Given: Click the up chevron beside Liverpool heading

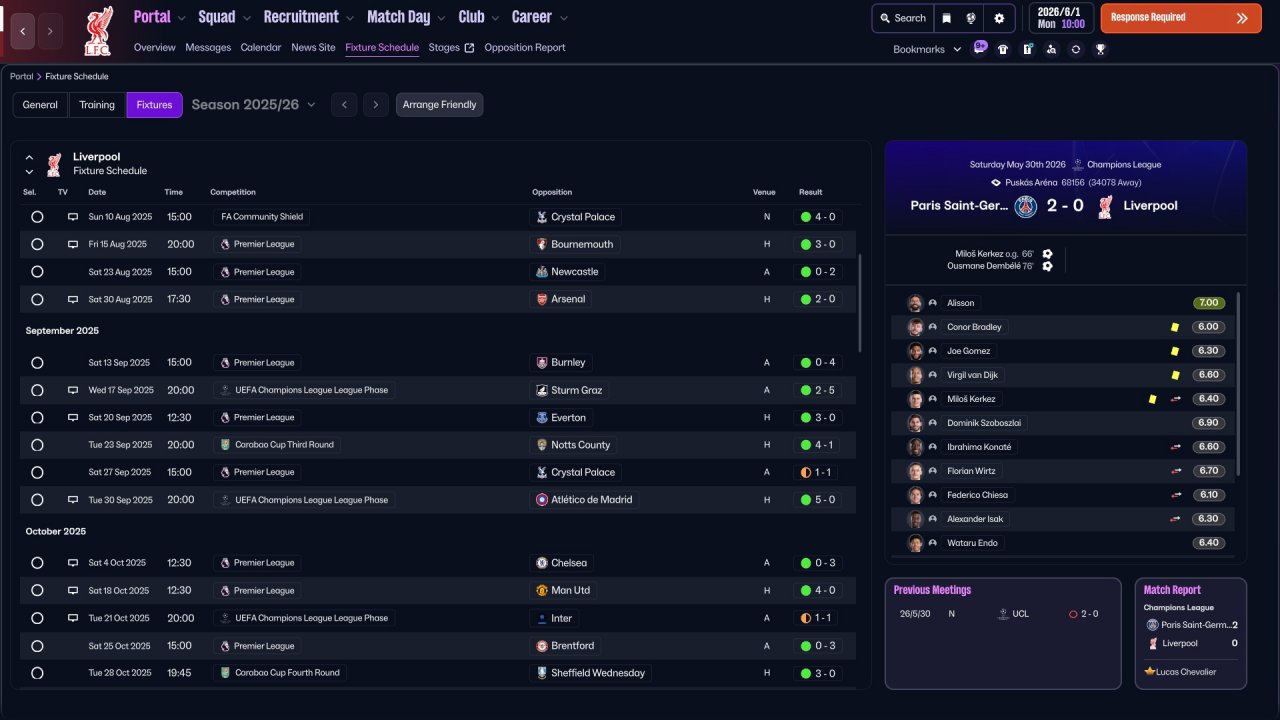Looking at the screenshot, I should click(x=29, y=157).
